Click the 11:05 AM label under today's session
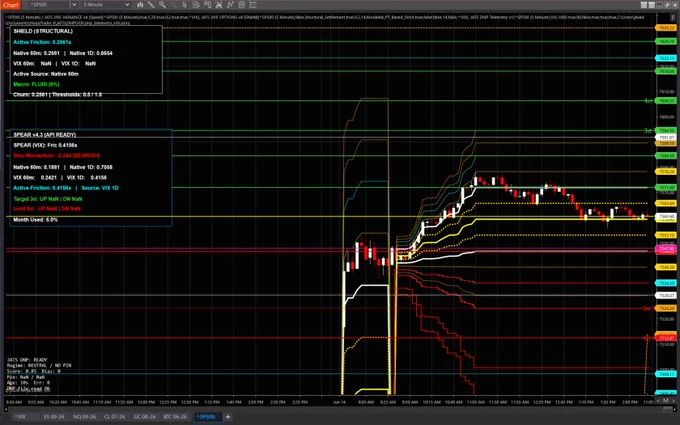680x425 pixels. coord(476,402)
